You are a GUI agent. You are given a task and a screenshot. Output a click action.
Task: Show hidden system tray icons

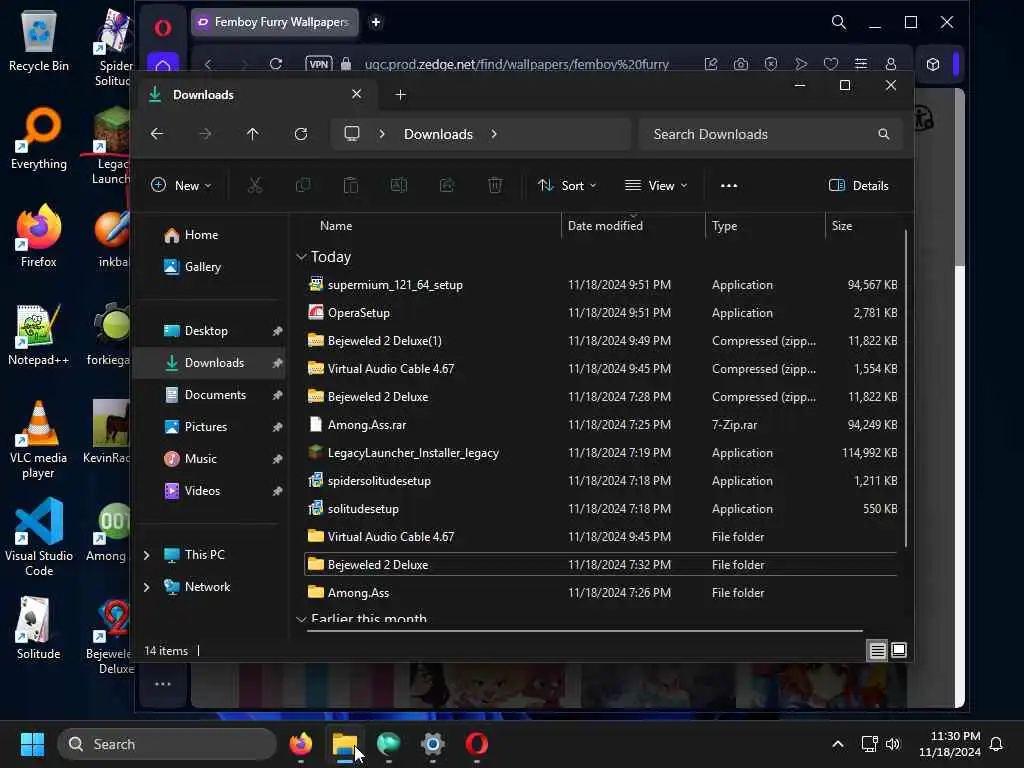point(838,744)
